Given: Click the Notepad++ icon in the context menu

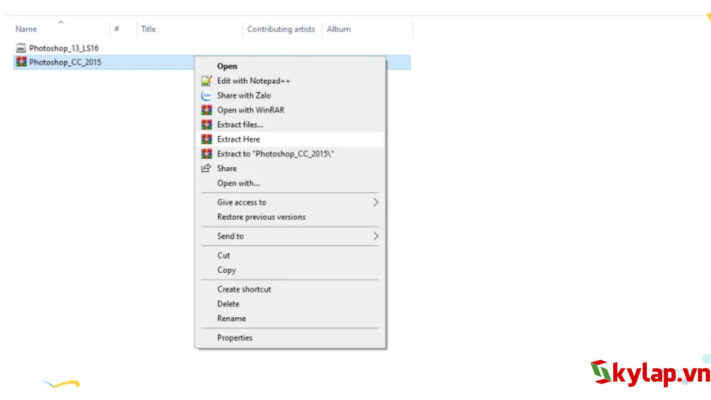Looking at the screenshot, I should pos(206,81).
